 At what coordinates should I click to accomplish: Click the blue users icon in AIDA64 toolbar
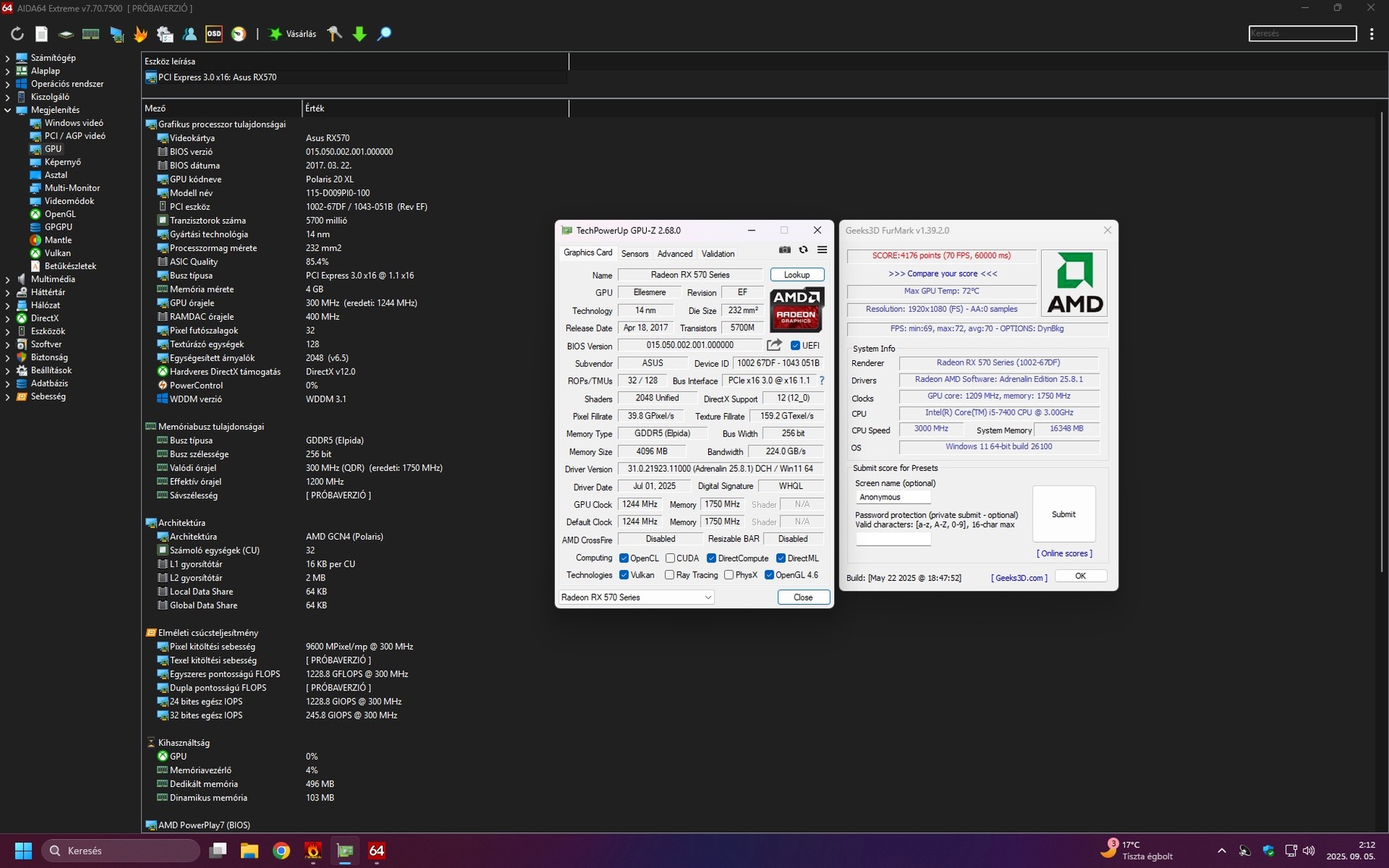point(190,34)
